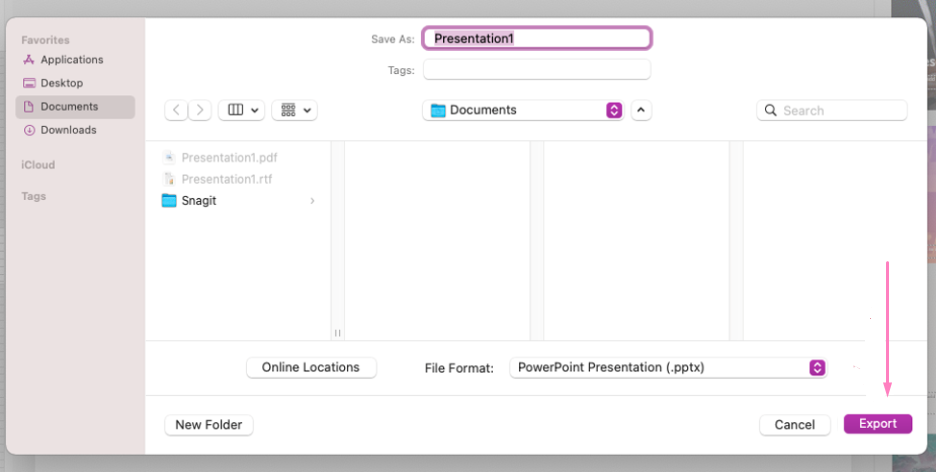Create a New Folder
This screenshot has height=472, width=936.
(208, 425)
